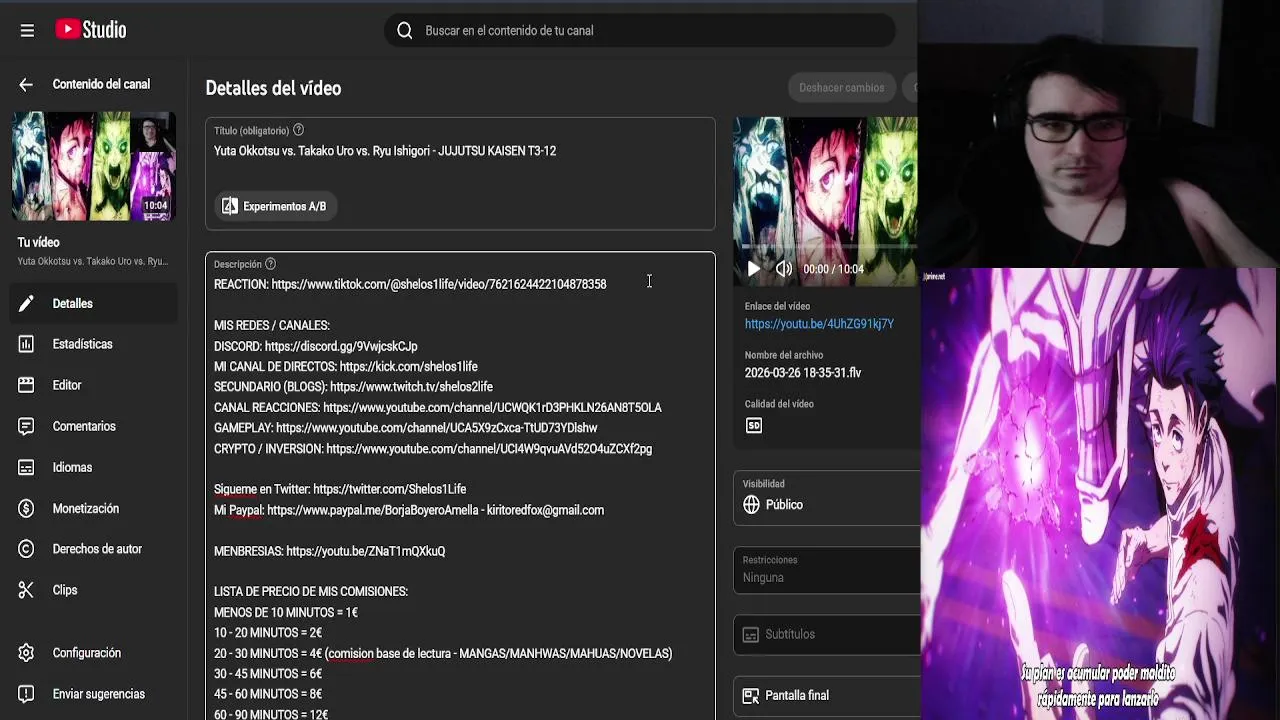This screenshot has width=1280, height=720.
Task: Click the CRYPTO / INVERSION line
Action: pyautogui.click(x=433, y=449)
